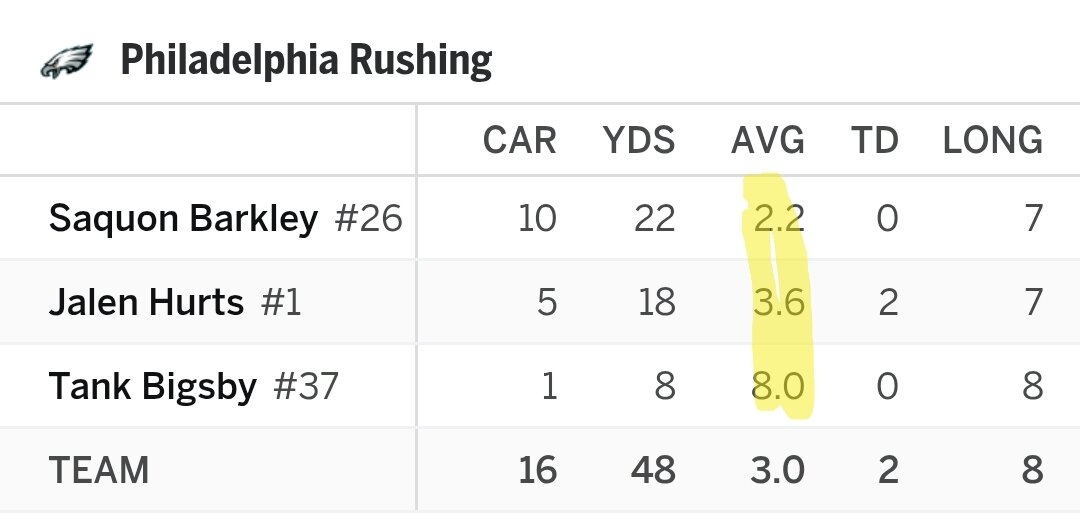Click the Philadelphia Eagles logo icon
Viewport: 1080px width, 531px height.
66,62
